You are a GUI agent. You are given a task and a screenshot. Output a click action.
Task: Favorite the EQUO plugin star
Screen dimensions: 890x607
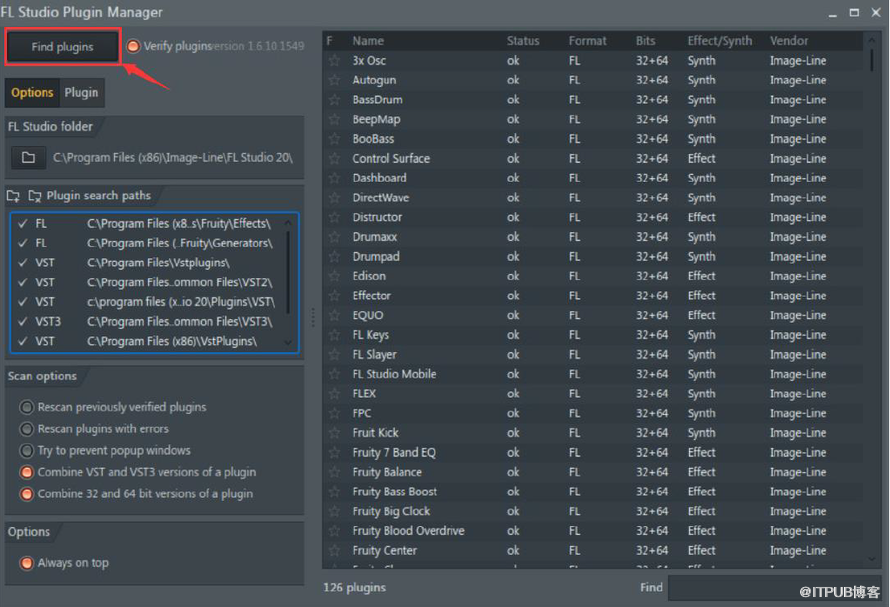pos(334,315)
